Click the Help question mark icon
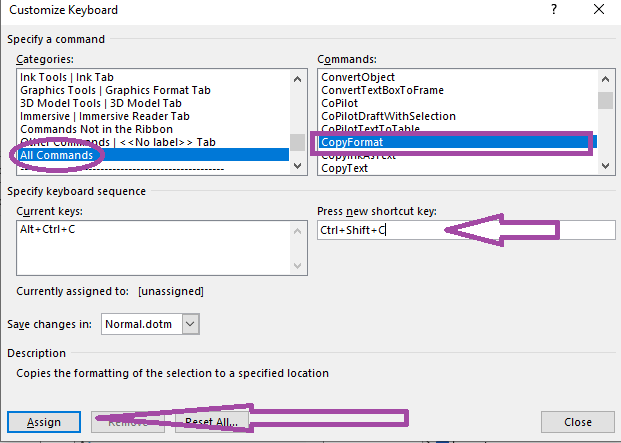 [553, 9]
